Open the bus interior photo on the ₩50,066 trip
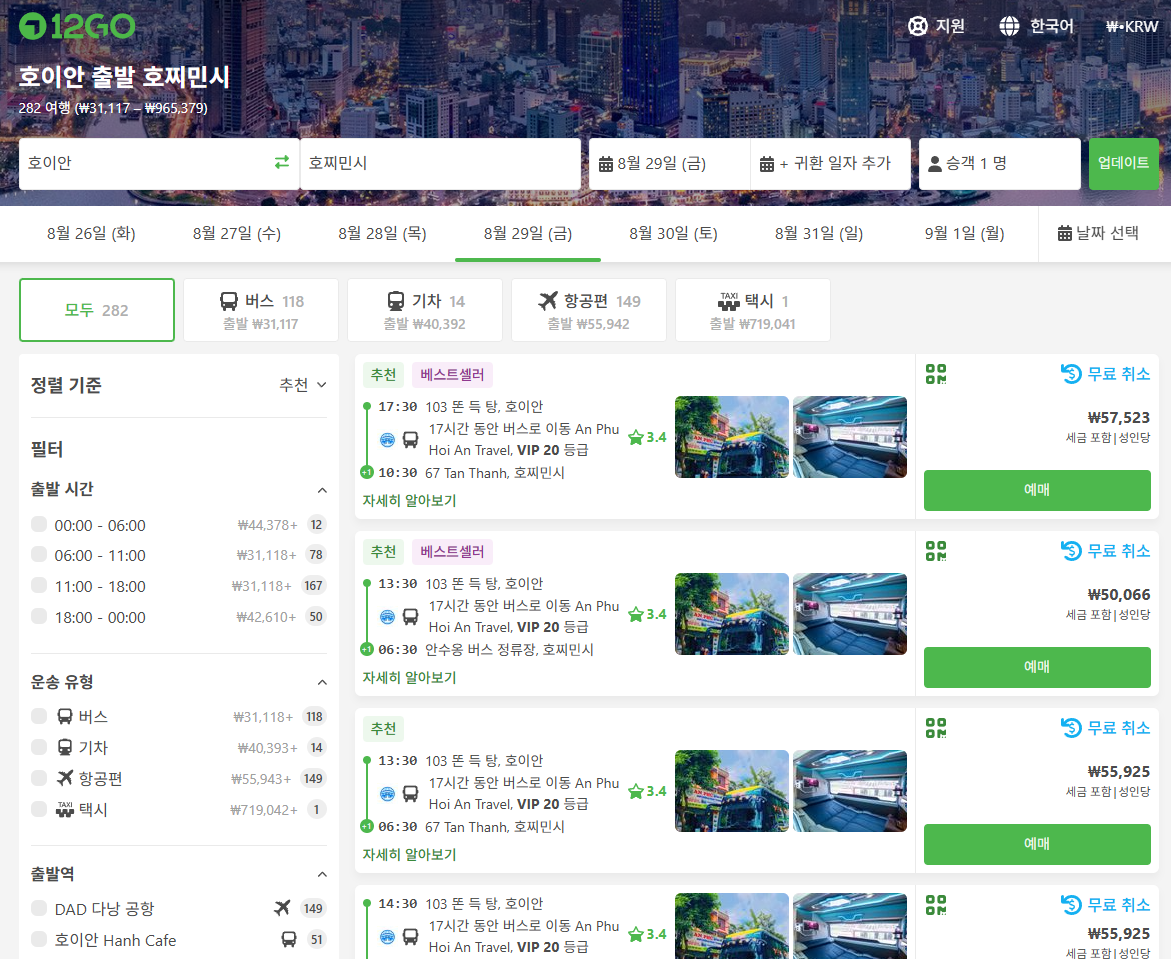This screenshot has height=959, width=1171. [850, 614]
